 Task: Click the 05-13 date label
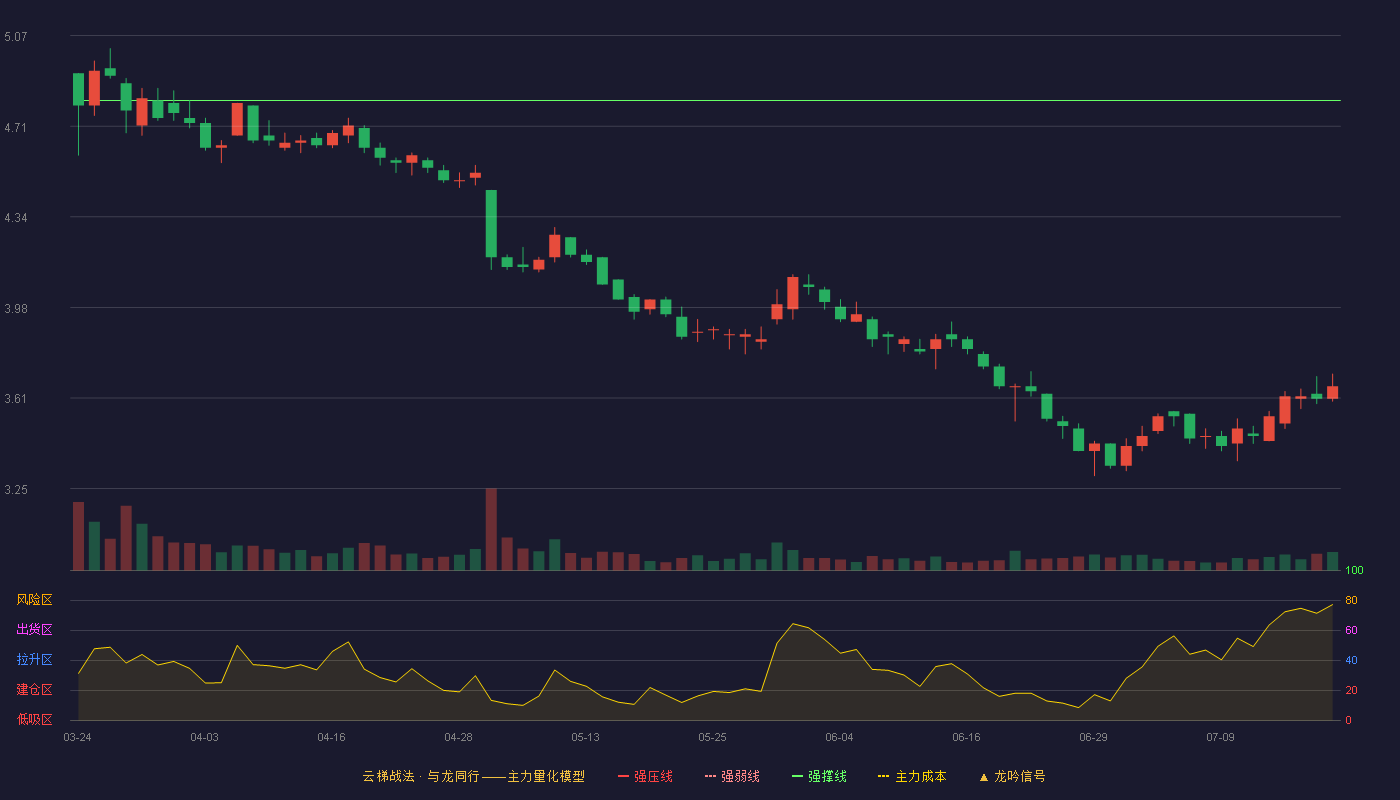click(x=585, y=737)
